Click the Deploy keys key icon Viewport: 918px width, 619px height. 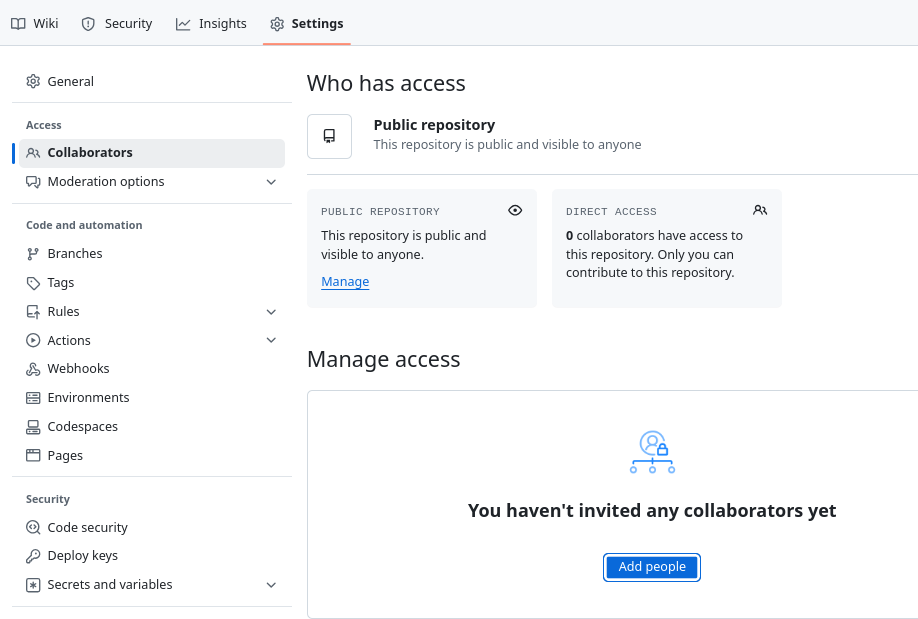click(32, 555)
